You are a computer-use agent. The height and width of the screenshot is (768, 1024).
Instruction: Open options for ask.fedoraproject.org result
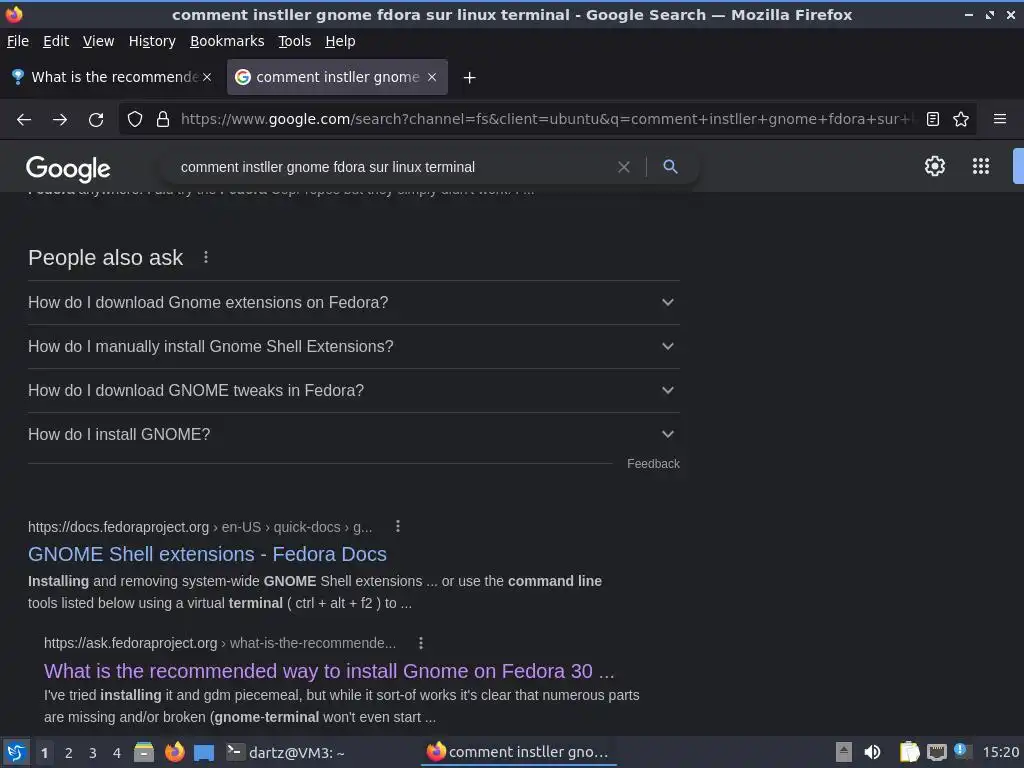(421, 643)
